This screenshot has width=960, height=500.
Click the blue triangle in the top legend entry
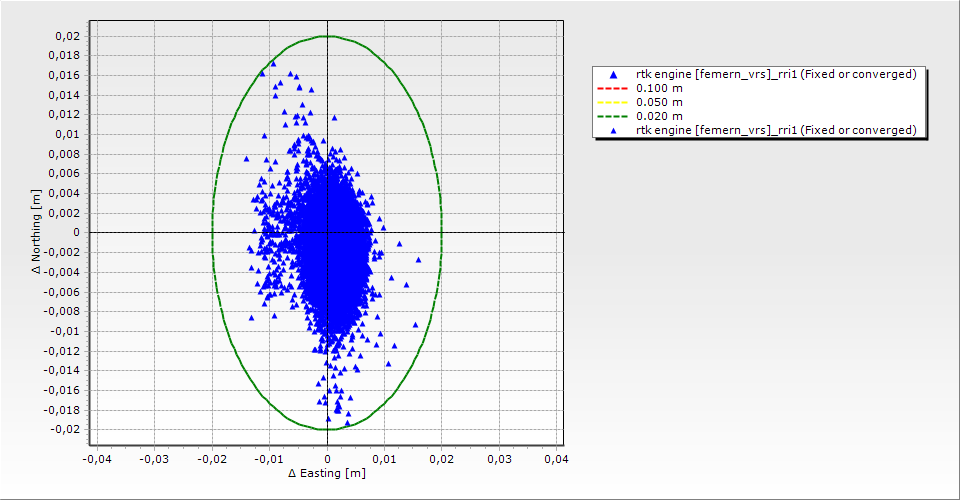click(x=613, y=75)
